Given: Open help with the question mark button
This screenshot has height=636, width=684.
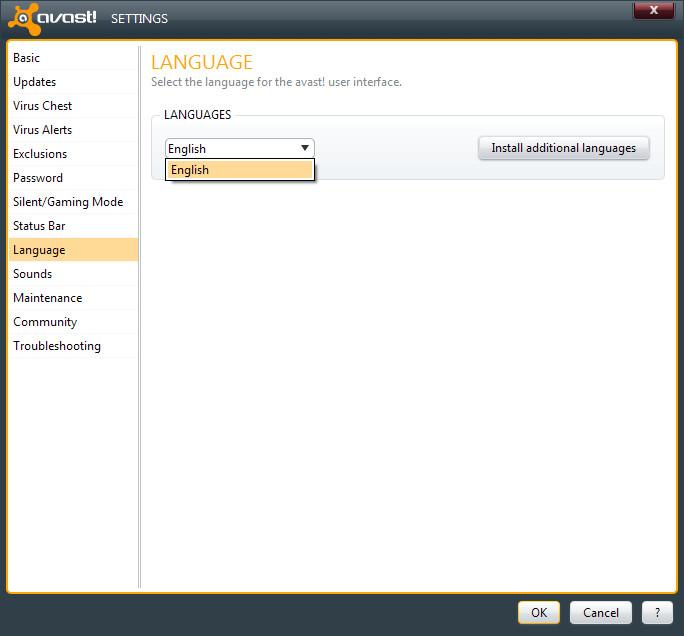Looking at the screenshot, I should pyautogui.click(x=656, y=612).
